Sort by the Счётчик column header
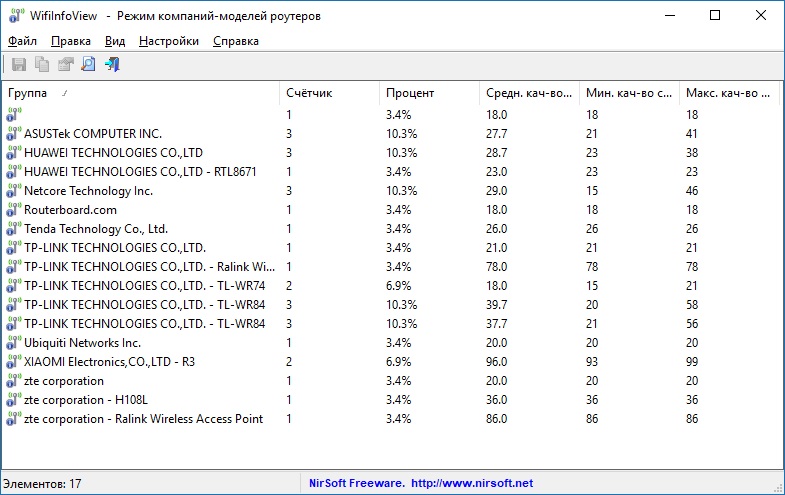Viewport: 785px width, 495px height. tap(329, 93)
